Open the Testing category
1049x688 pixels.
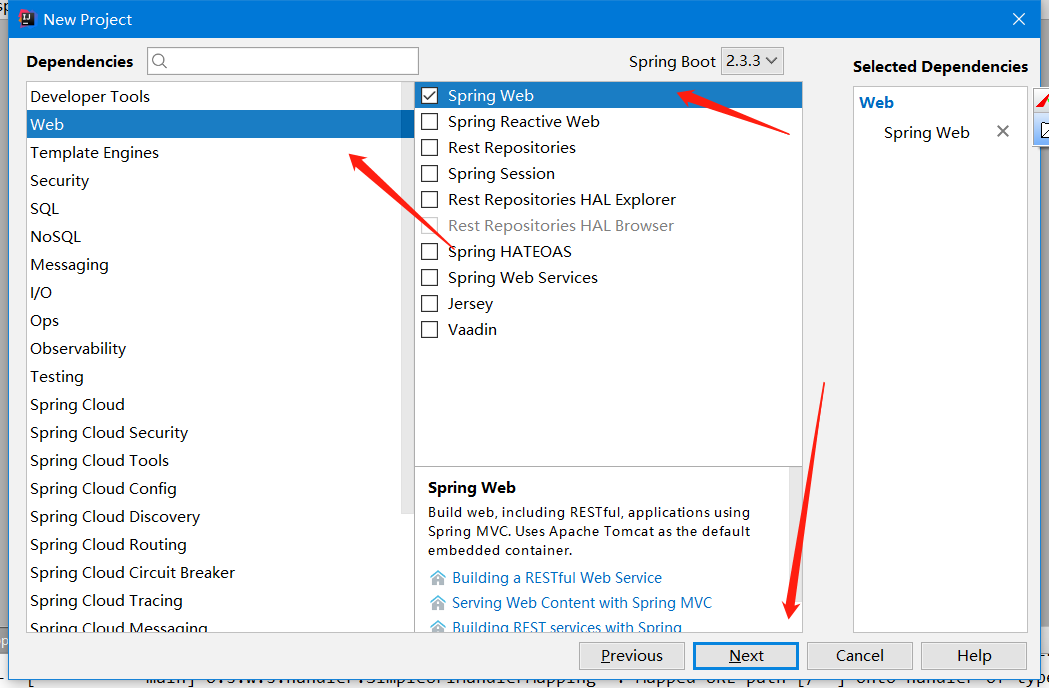tap(214, 377)
